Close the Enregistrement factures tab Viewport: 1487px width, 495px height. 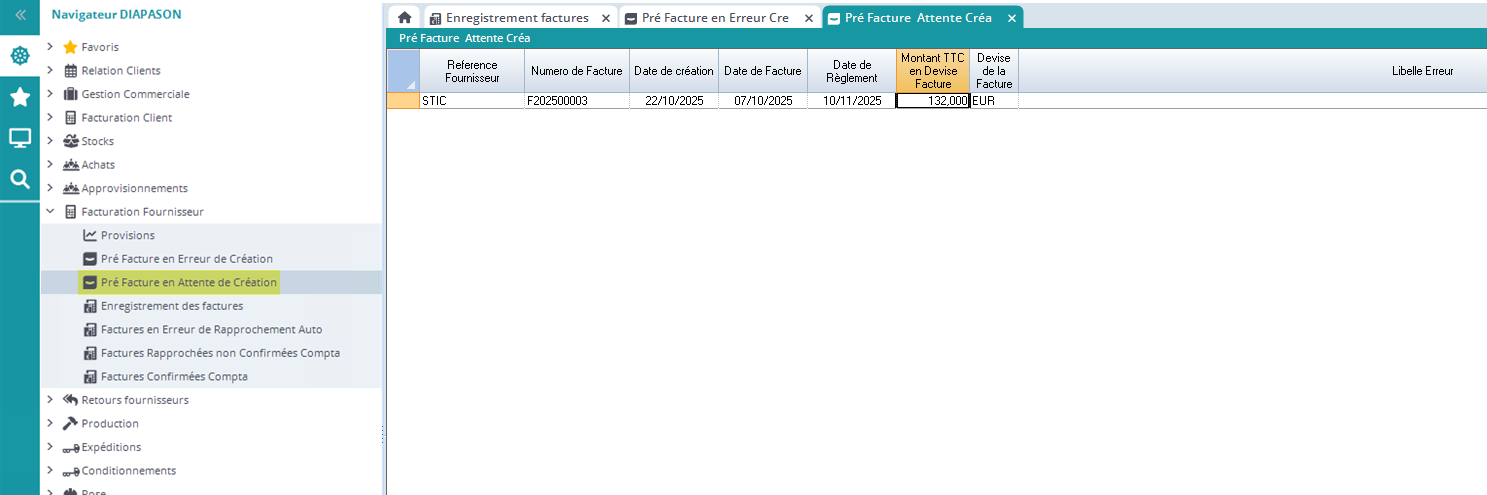605,18
